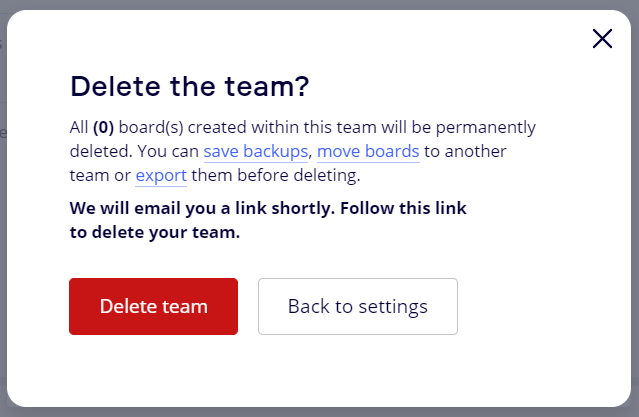The width and height of the screenshot is (639, 417).
Task: Click the red Delete team button
Action: (x=153, y=306)
